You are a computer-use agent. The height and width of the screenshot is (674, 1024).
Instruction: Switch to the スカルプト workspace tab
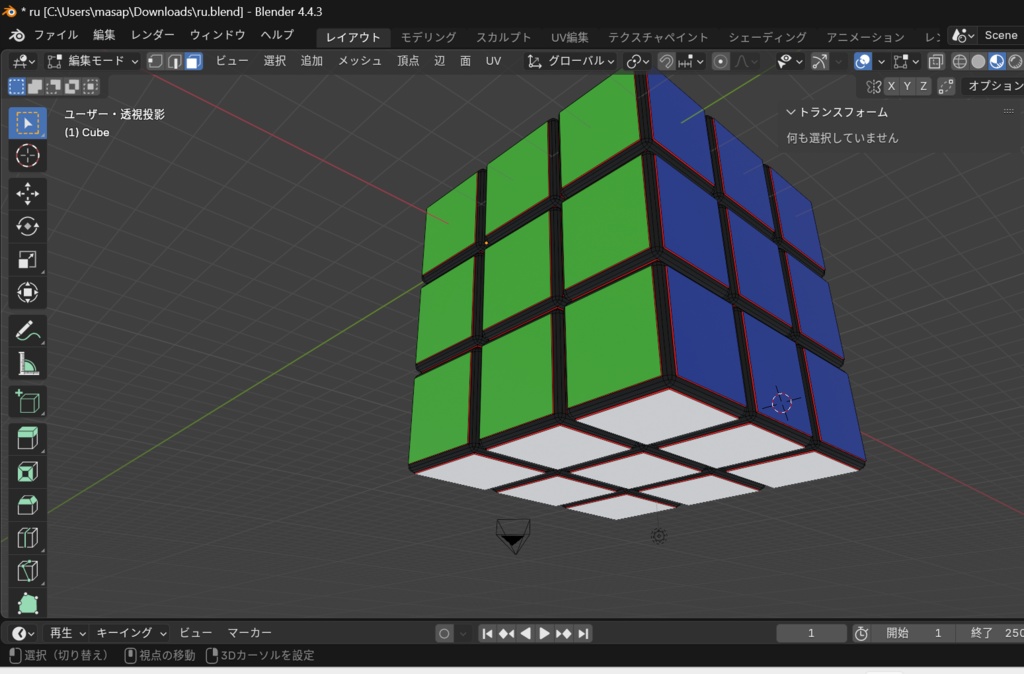504,37
